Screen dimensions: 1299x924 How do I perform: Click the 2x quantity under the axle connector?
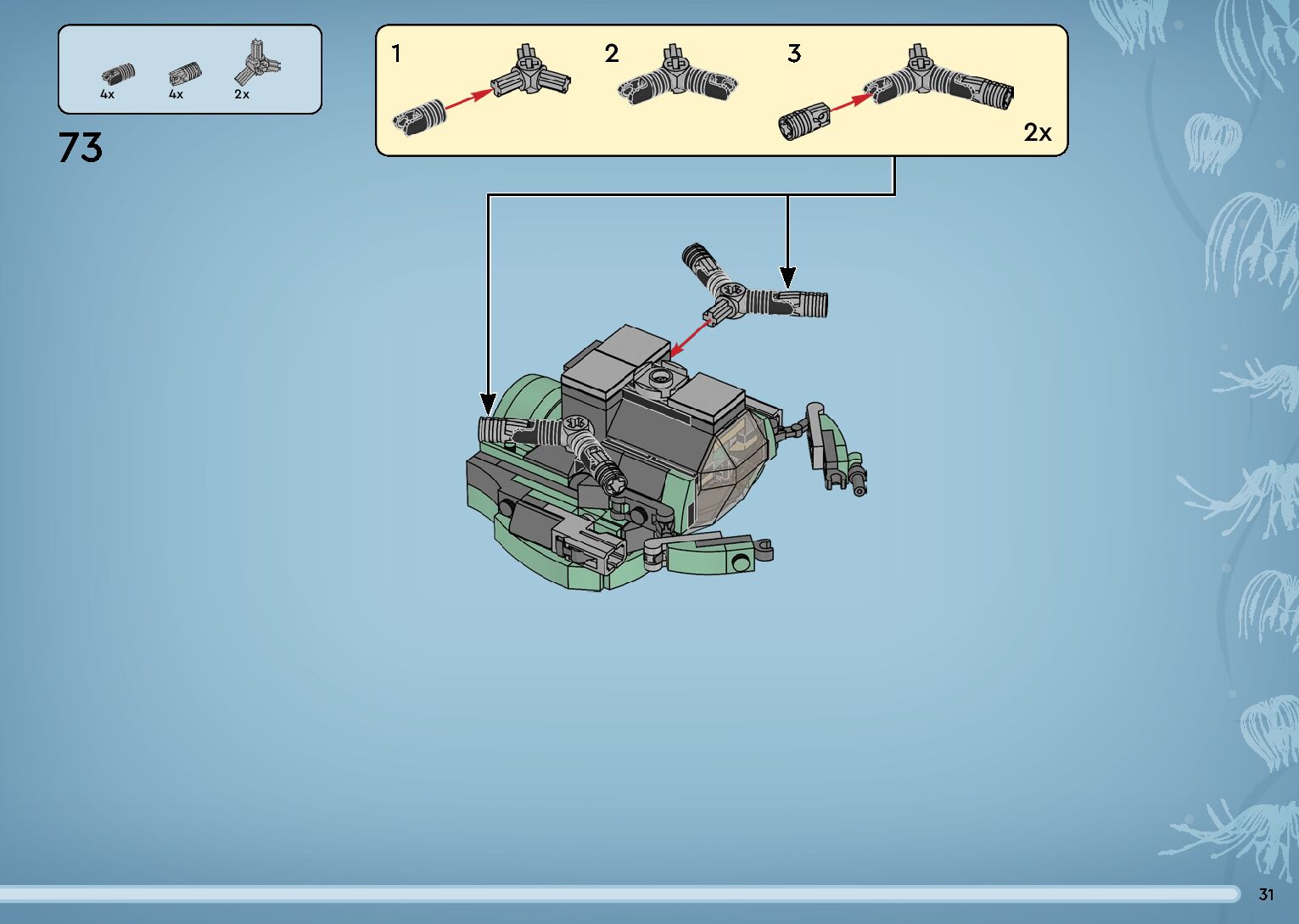(x=242, y=95)
